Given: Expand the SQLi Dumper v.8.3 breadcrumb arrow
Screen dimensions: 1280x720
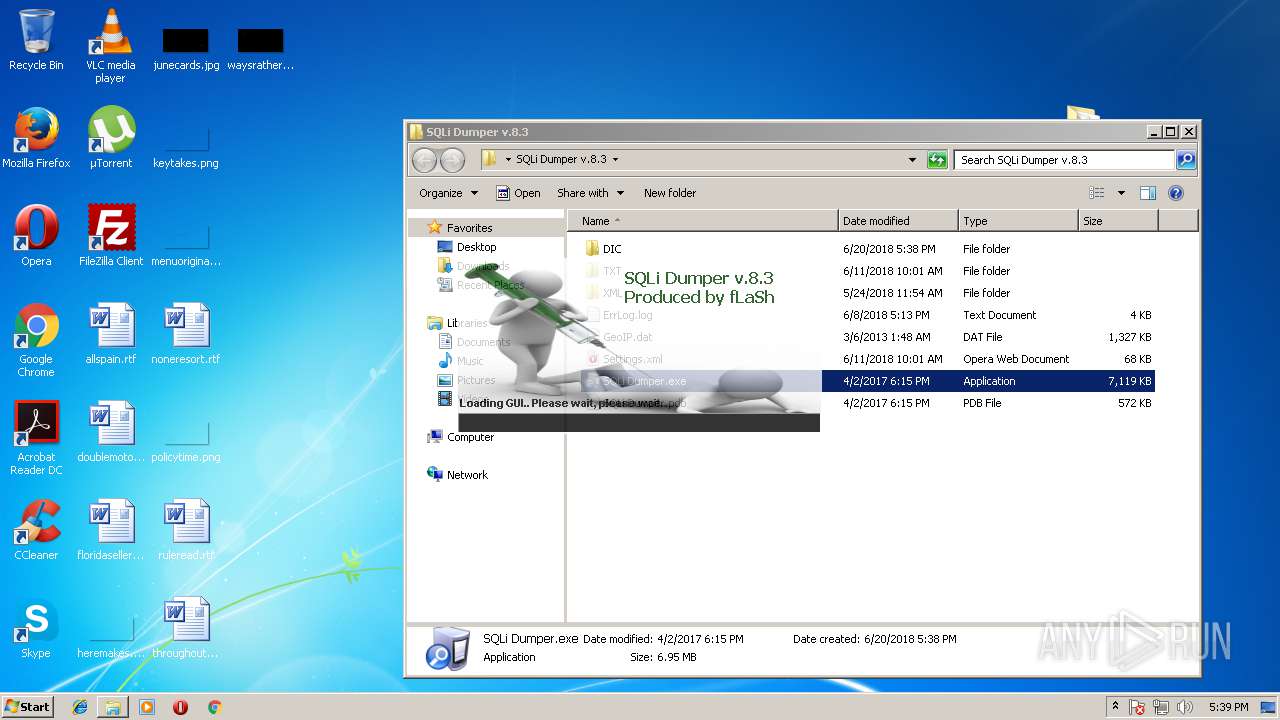Looking at the screenshot, I should click(x=615, y=160).
